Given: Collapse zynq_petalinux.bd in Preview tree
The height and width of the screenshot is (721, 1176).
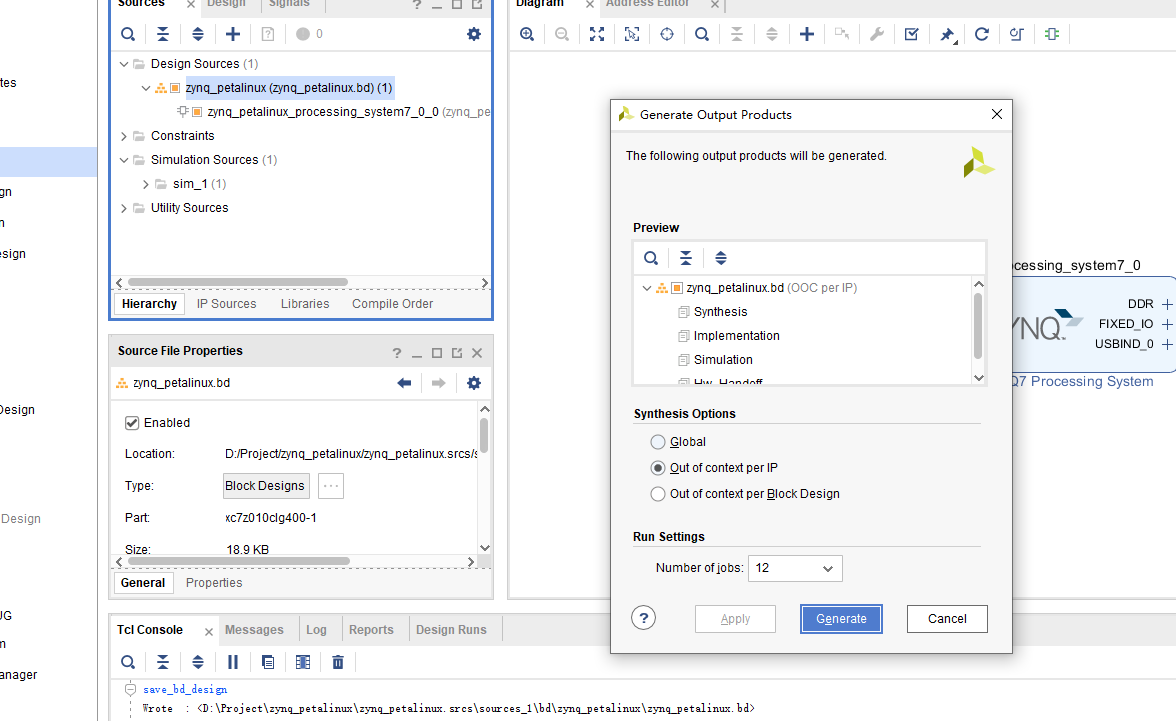Looking at the screenshot, I should 646,288.
